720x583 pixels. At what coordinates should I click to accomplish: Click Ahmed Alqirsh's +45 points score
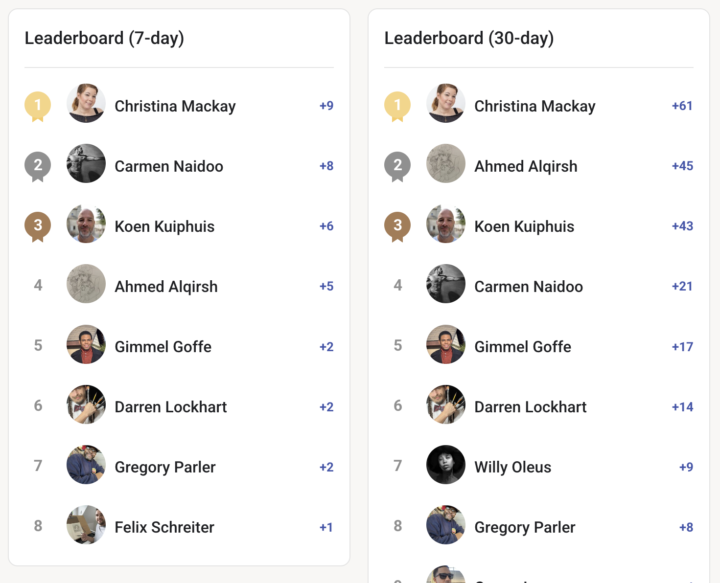[x=682, y=166]
